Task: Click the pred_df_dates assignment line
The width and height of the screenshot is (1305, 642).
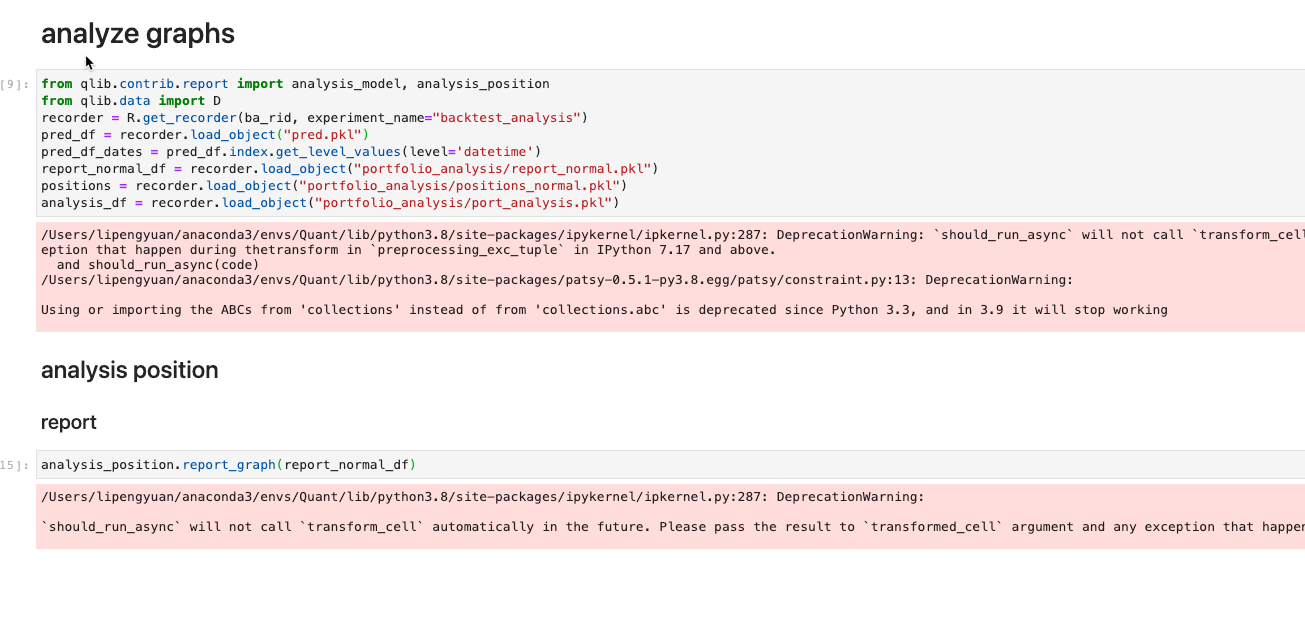Action: pos(291,152)
